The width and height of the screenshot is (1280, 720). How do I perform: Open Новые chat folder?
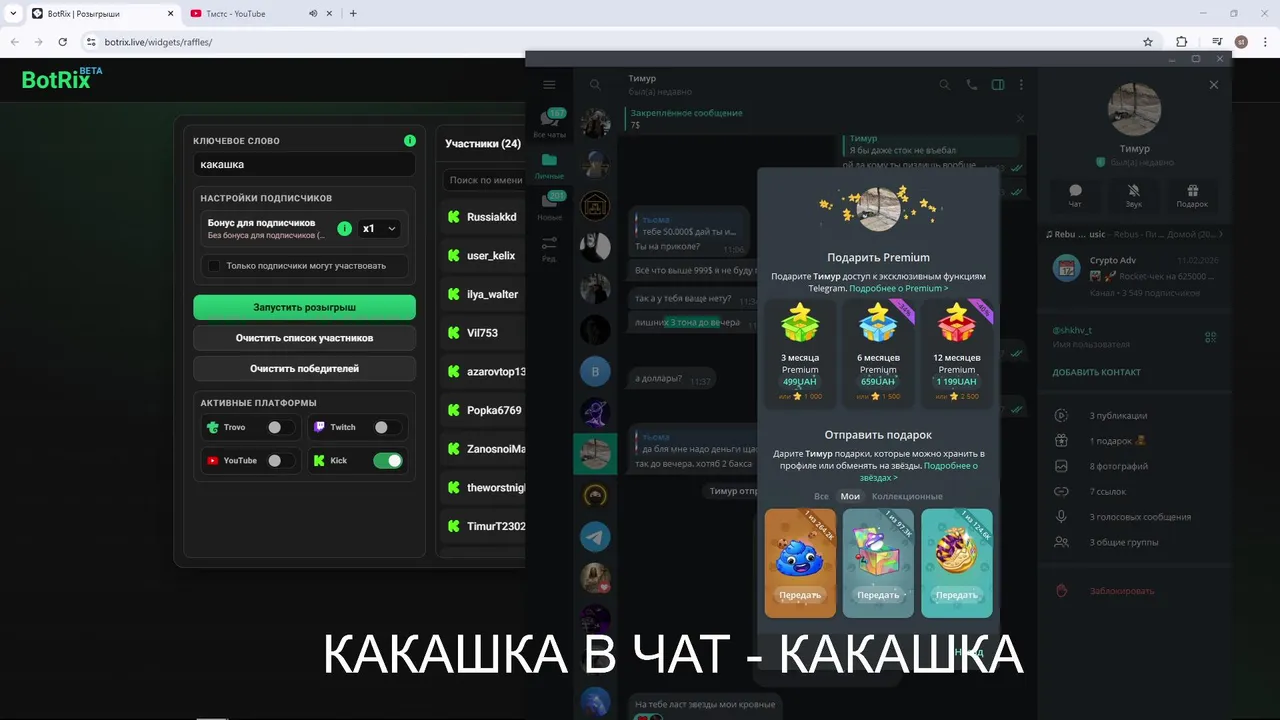(x=549, y=207)
